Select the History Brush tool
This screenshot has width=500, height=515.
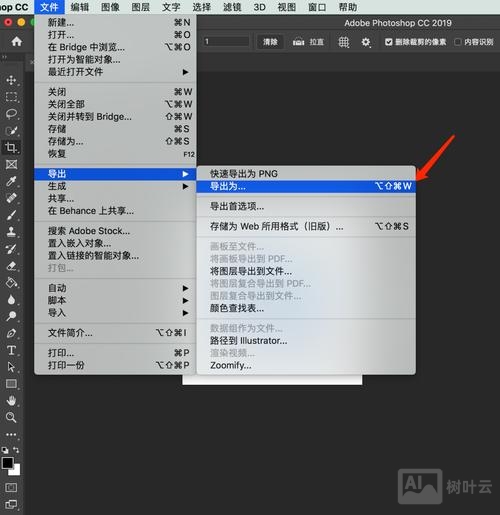pos(11,249)
